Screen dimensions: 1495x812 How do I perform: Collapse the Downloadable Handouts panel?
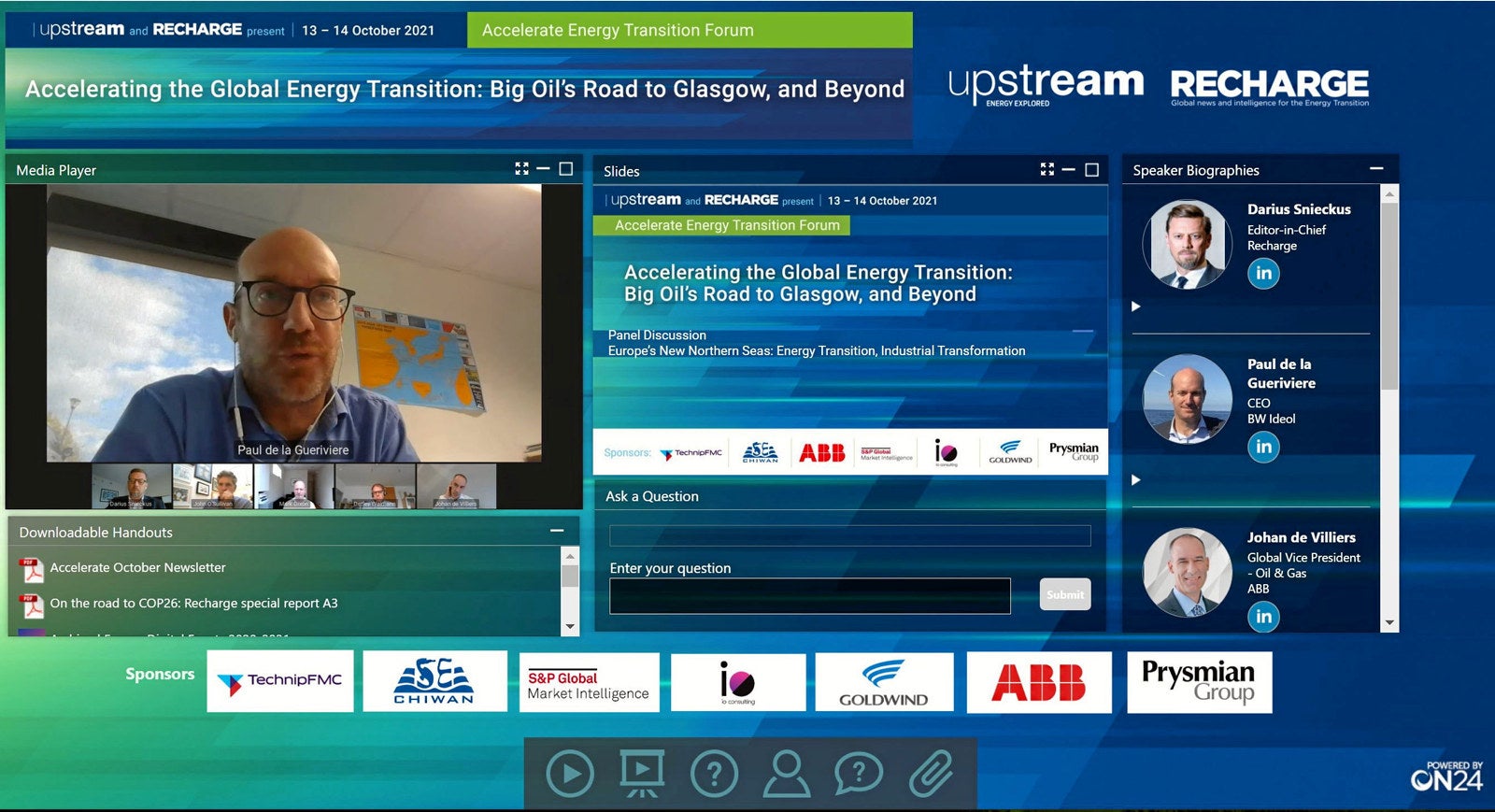coord(557,531)
